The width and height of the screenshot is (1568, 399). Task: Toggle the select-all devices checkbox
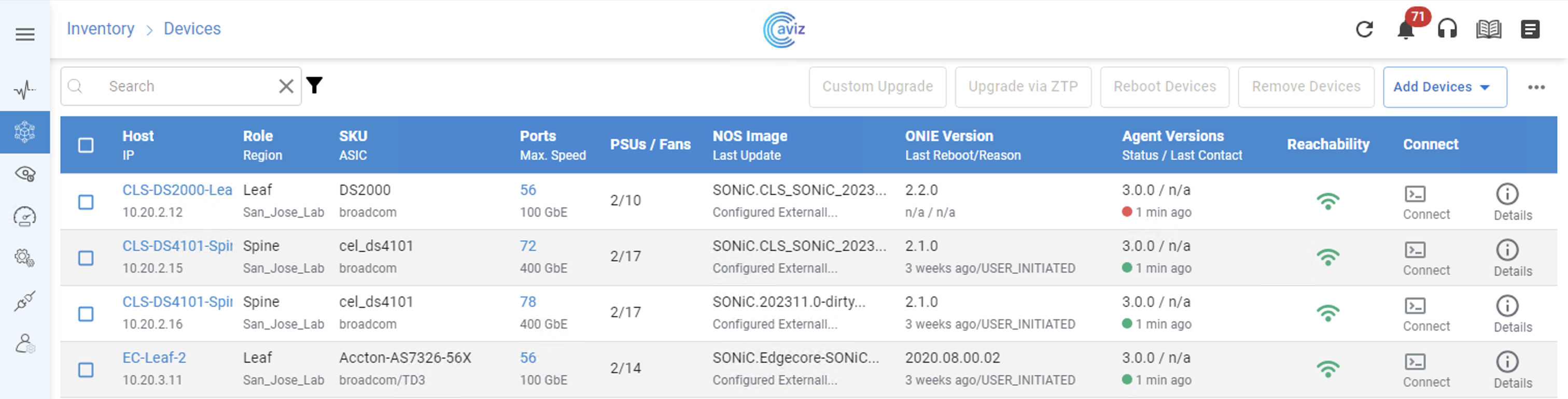[x=86, y=146]
